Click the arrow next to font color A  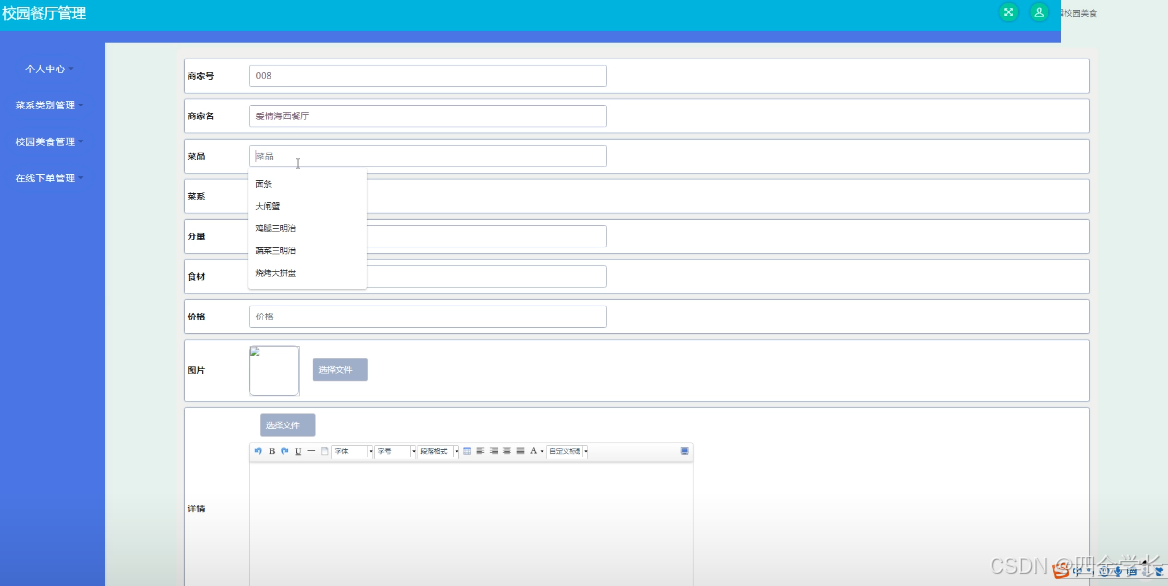click(542, 451)
